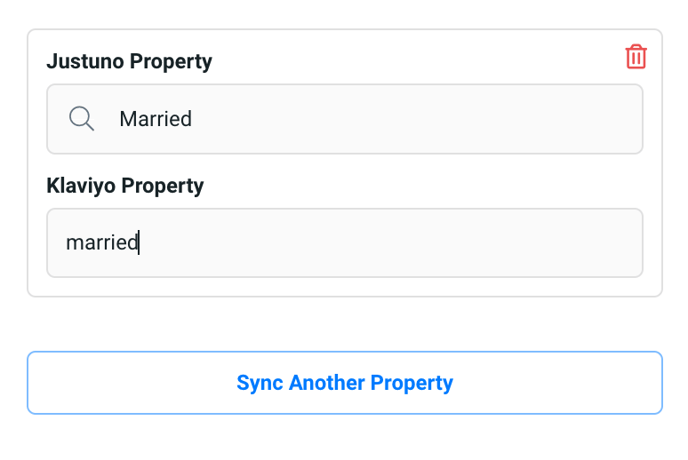
Task: Click the "Married" value in Justuno field
Action: [x=156, y=119]
